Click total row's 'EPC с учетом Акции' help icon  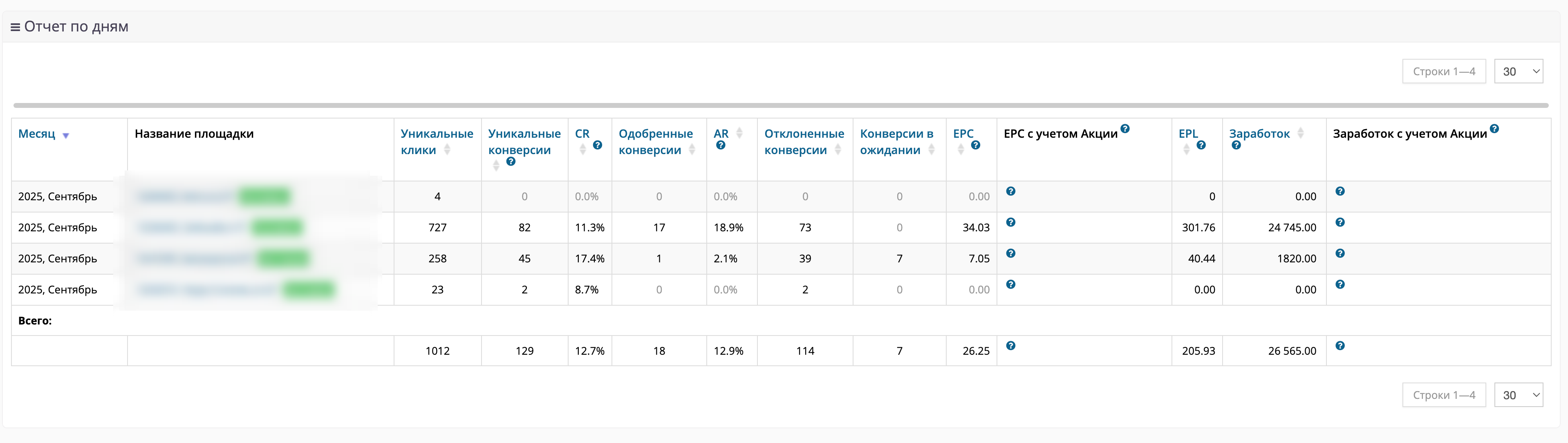point(1010,346)
